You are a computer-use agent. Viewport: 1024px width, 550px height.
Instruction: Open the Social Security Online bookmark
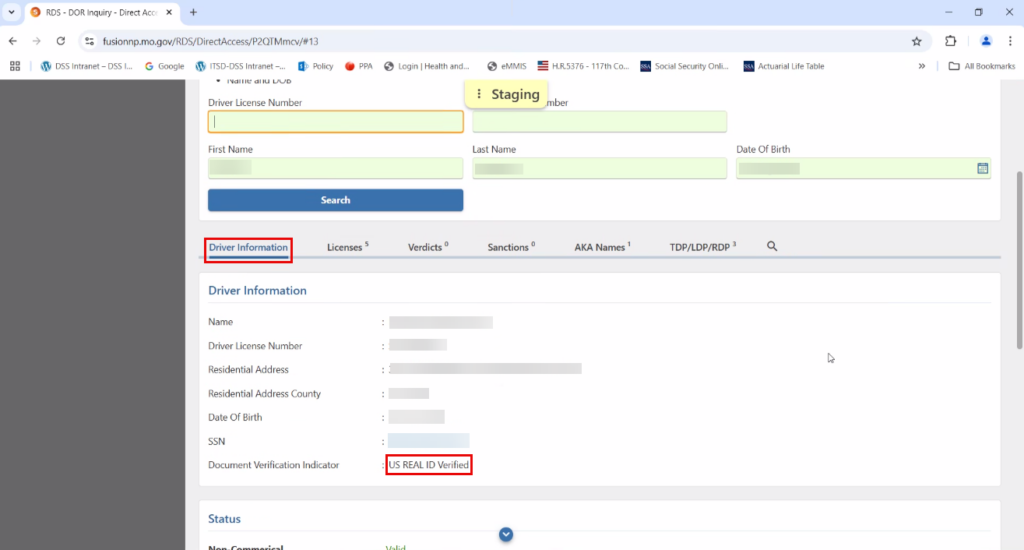684,66
